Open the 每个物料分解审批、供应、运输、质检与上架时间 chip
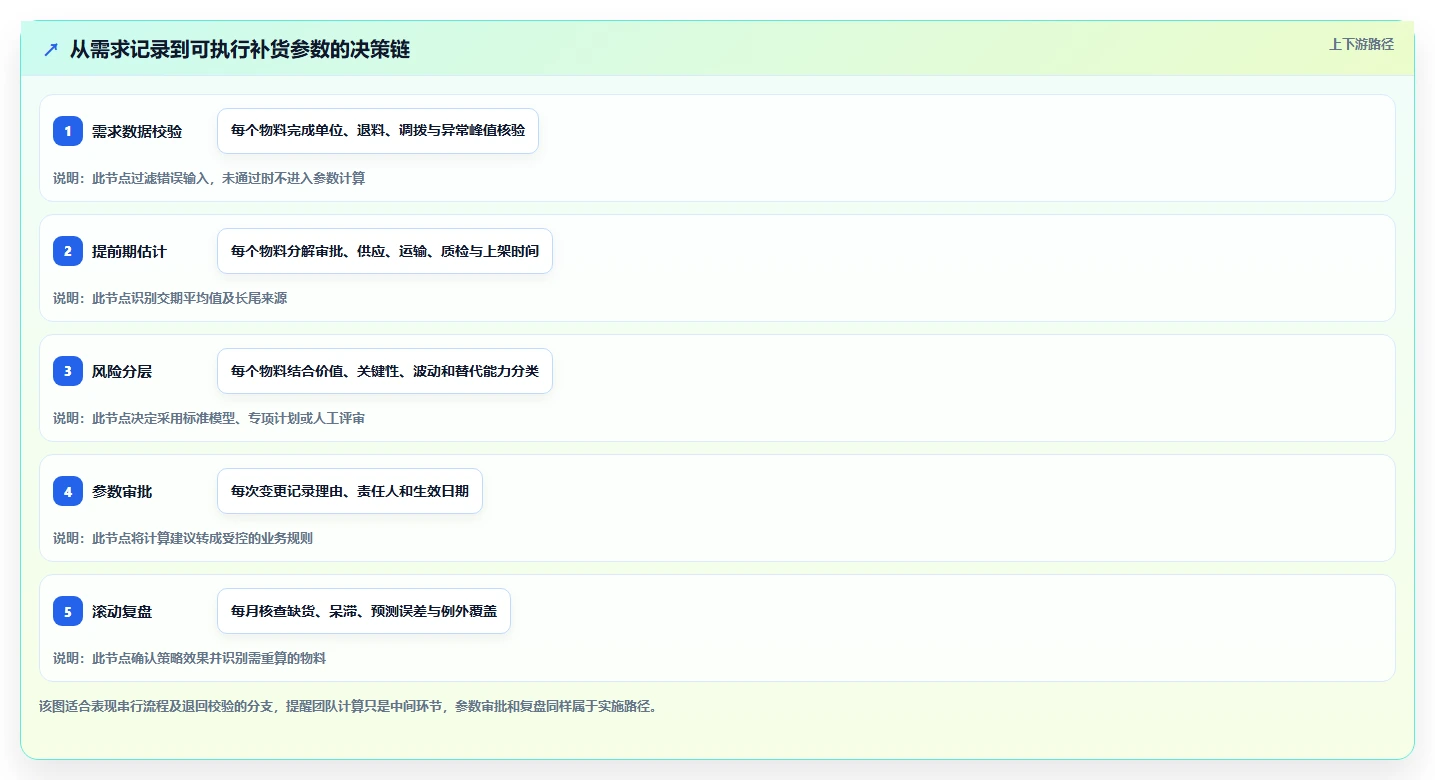The height and width of the screenshot is (780, 1435). coord(385,251)
